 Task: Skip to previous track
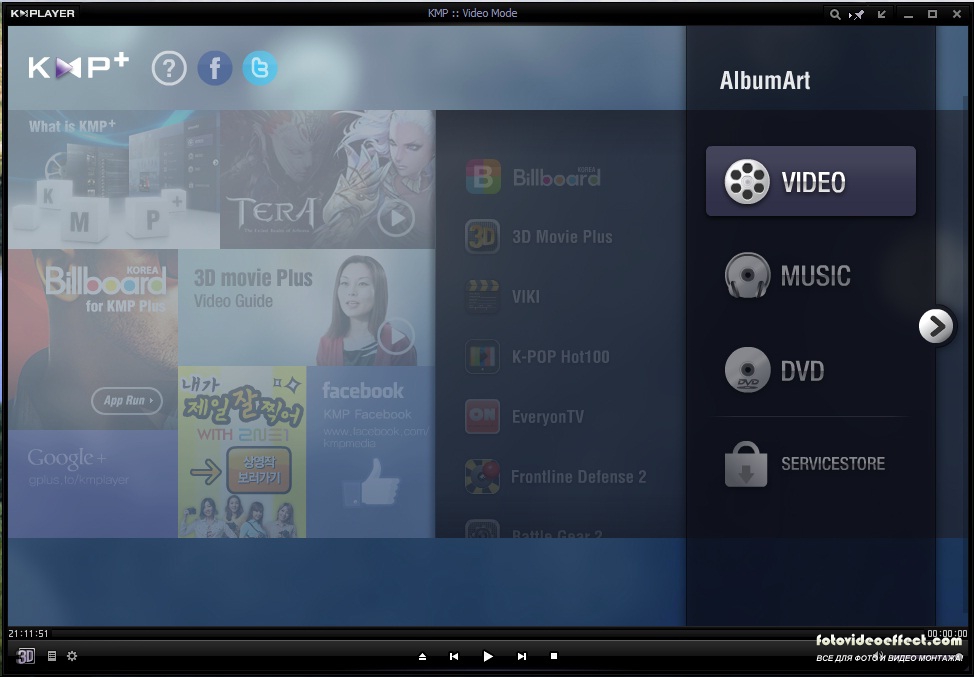coord(454,657)
